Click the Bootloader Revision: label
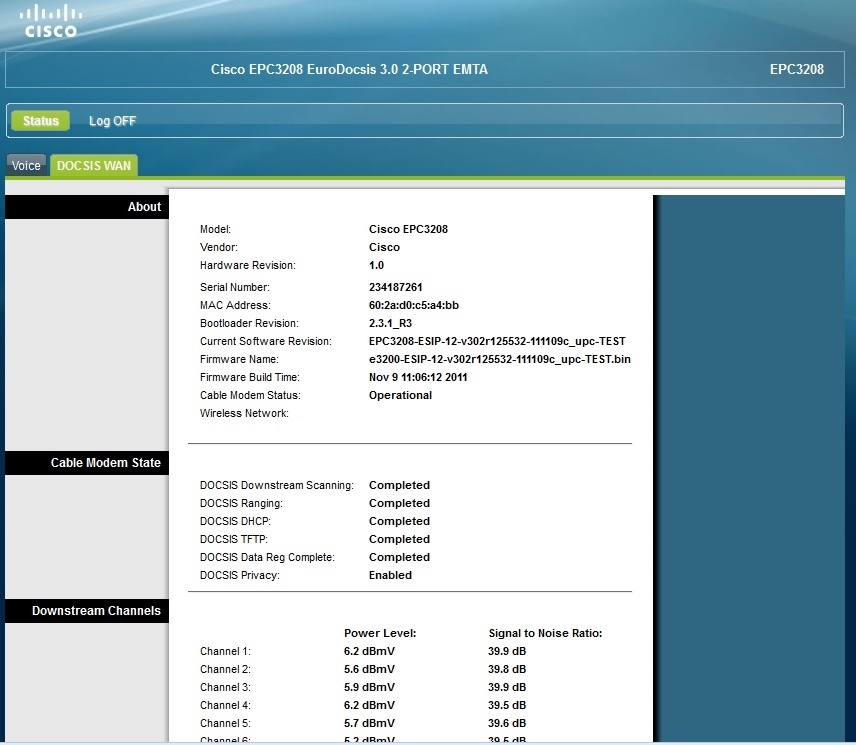856x745 pixels. [249, 323]
